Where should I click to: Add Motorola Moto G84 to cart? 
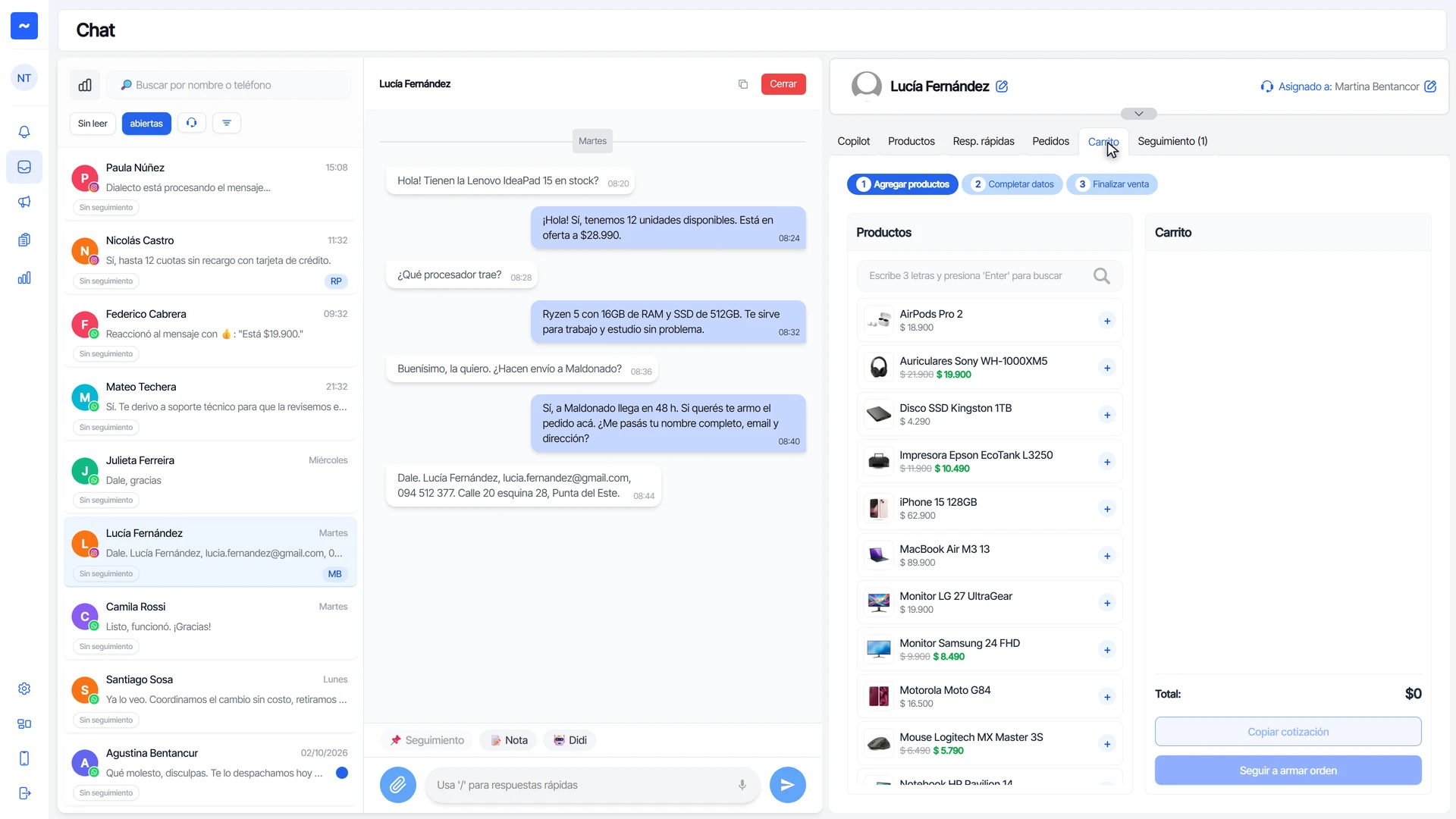point(1107,697)
